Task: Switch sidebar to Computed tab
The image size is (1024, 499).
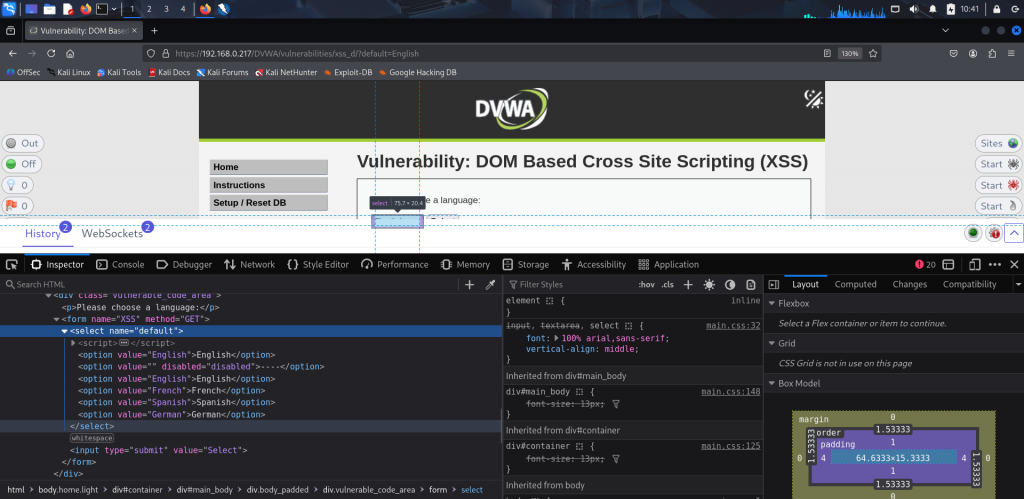Action: tap(856, 284)
